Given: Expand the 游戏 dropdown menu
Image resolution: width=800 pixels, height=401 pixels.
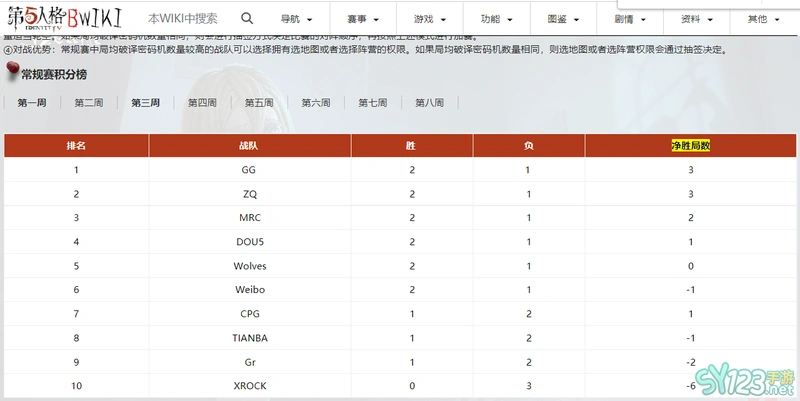Looking at the screenshot, I should pos(430,19).
